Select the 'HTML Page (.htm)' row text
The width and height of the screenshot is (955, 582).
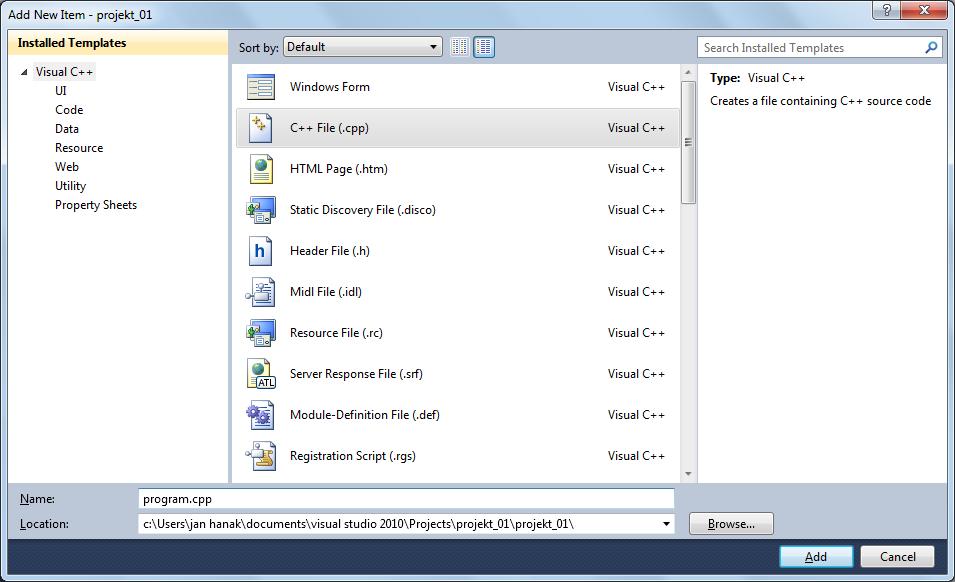click(x=339, y=169)
